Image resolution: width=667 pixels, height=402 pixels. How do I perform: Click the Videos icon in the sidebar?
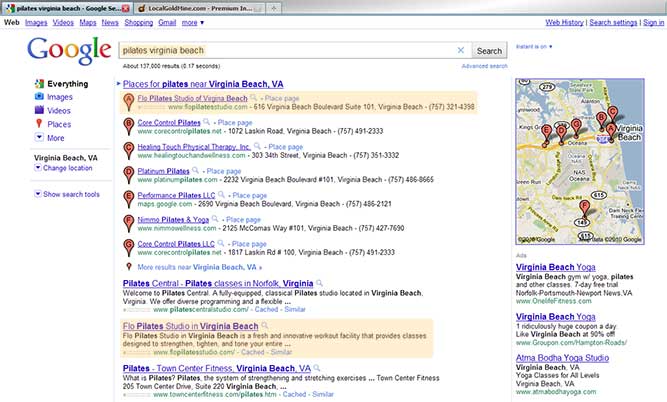point(39,110)
